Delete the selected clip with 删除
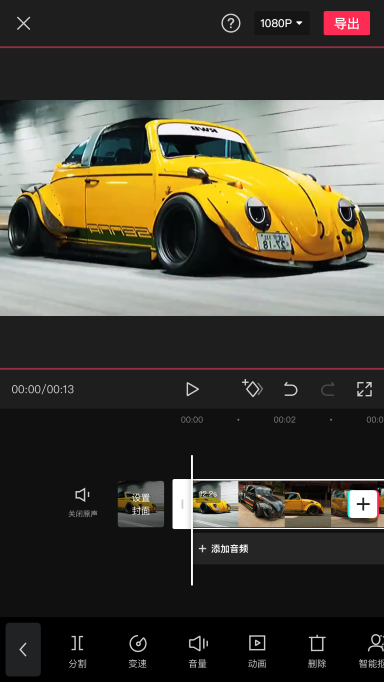Image resolution: width=384 pixels, height=682 pixels. 317,651
